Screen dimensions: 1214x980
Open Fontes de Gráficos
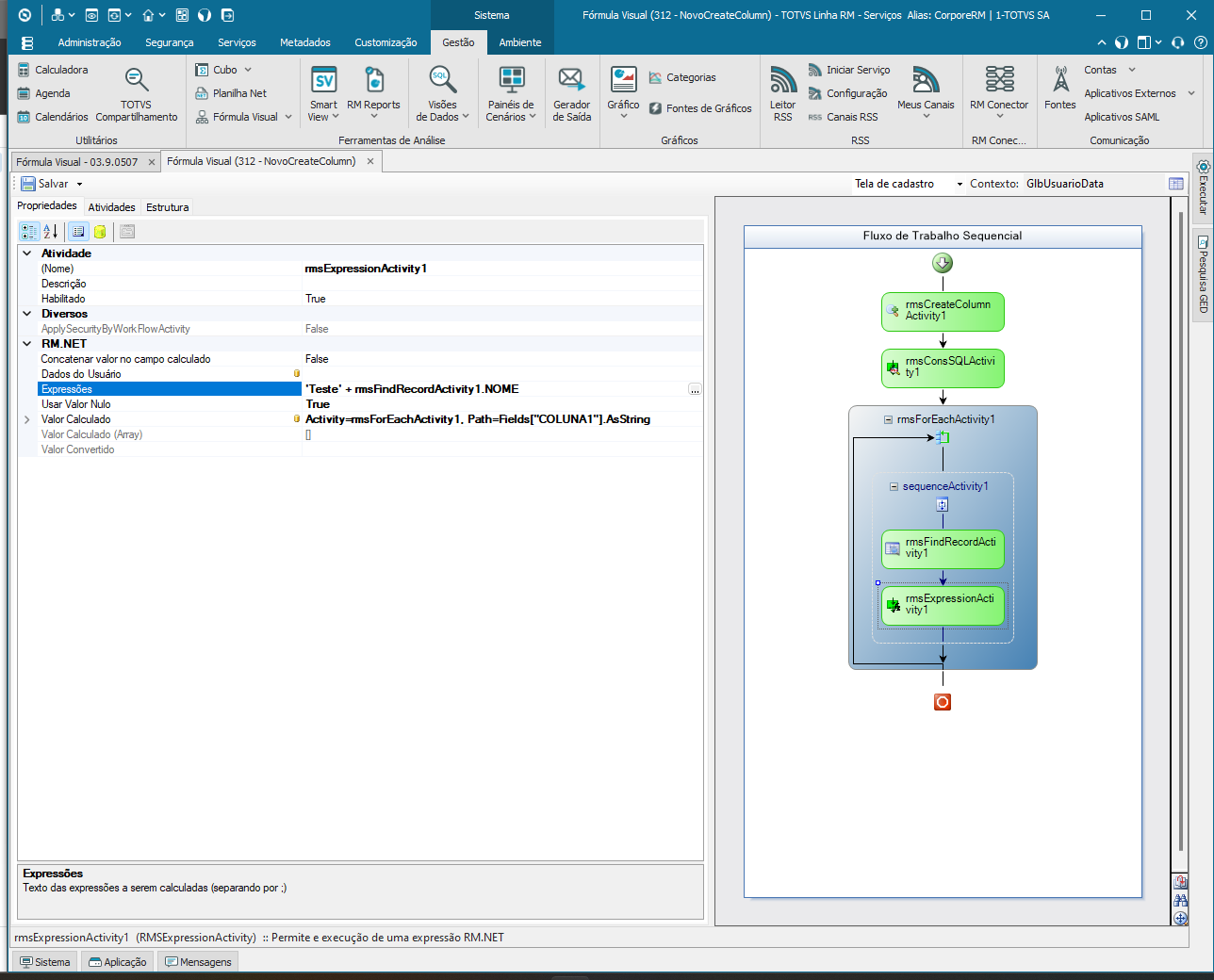700,108
